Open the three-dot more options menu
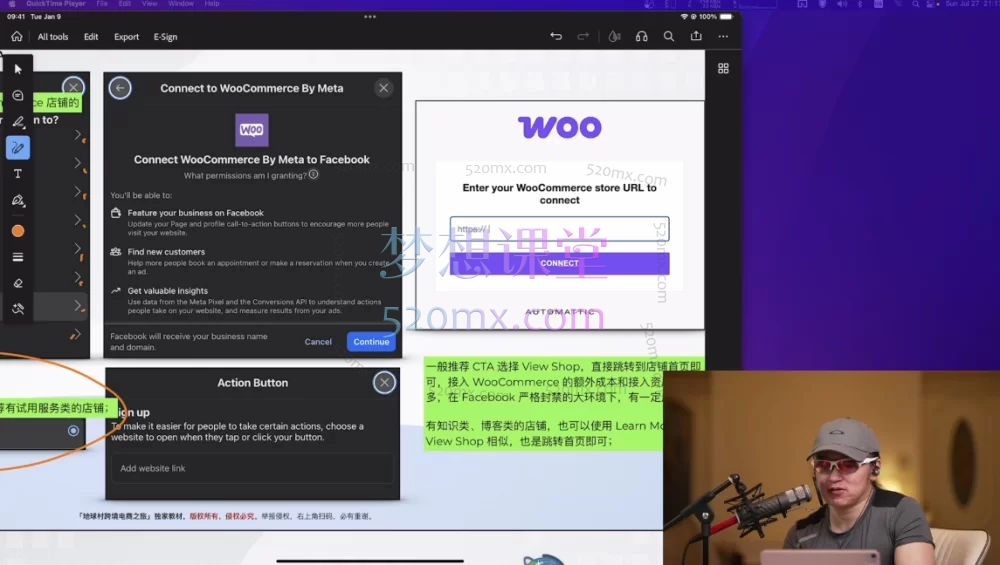 tap(723, 37)
